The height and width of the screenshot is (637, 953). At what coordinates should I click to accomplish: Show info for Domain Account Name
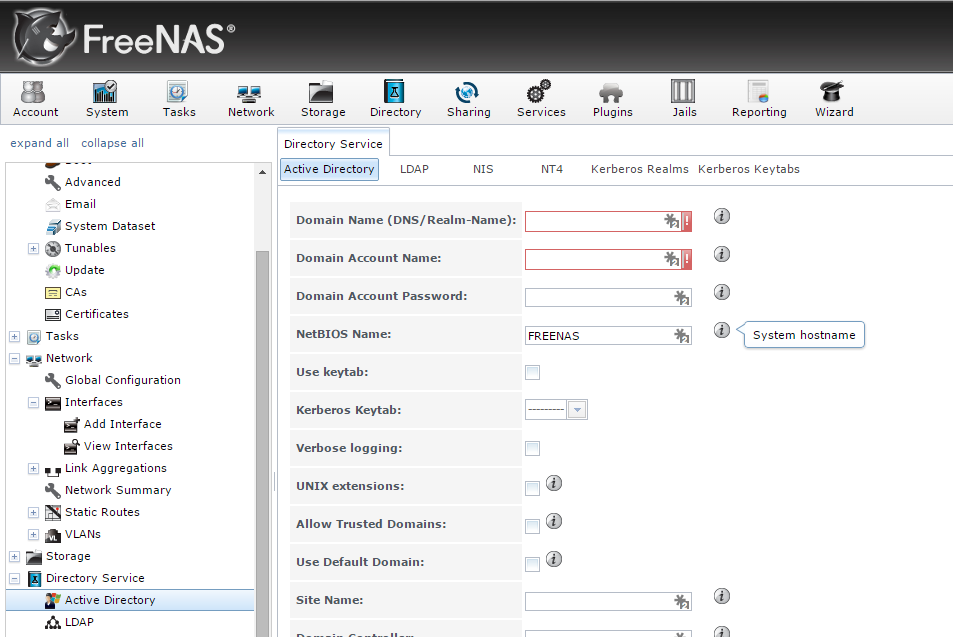[721, 254]
